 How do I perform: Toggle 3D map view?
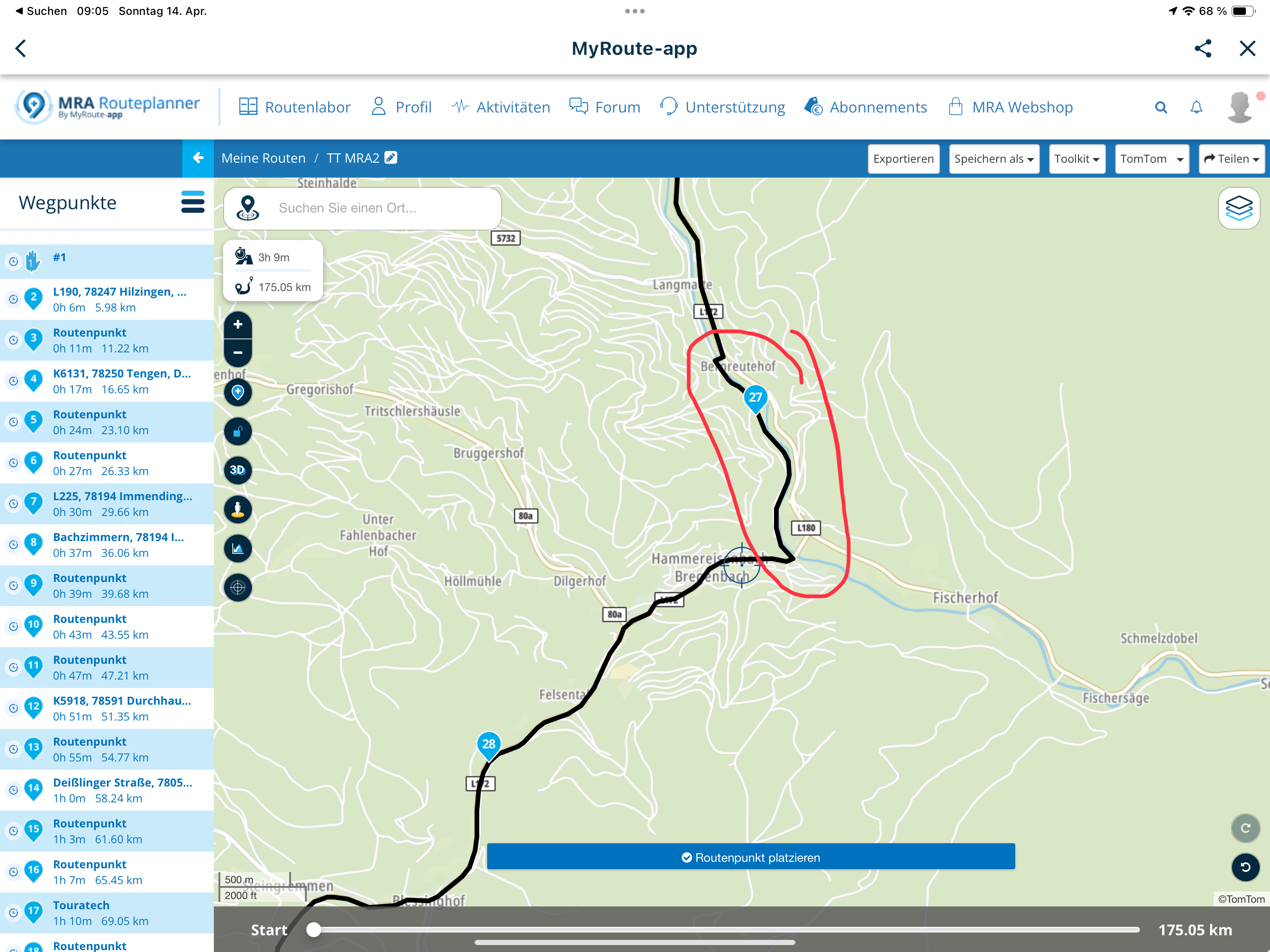[238, 470]
